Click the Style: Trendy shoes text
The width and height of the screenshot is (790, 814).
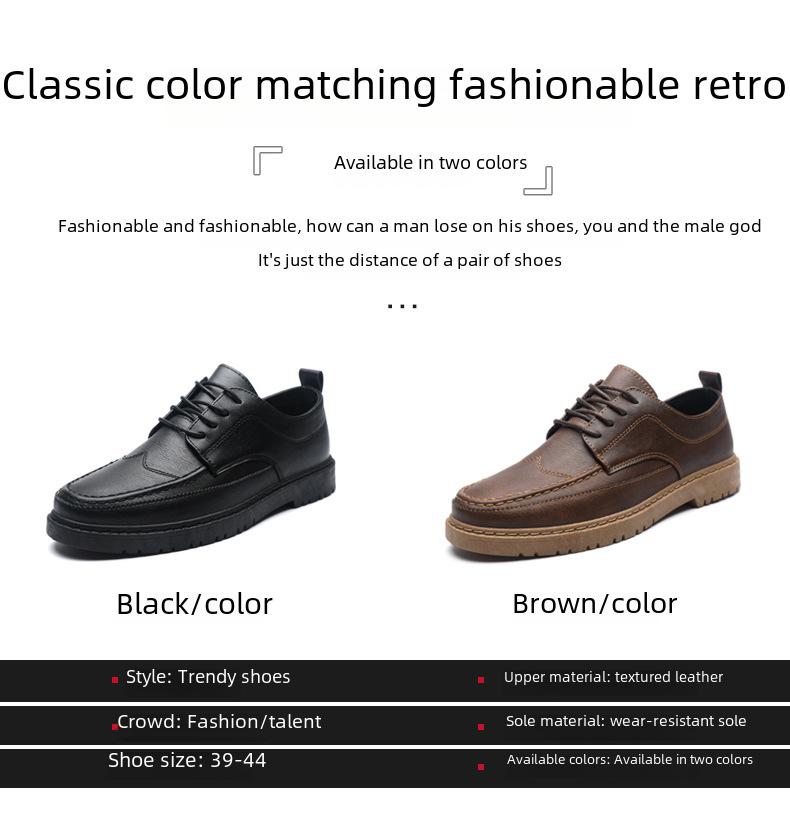[x=208, y=677]
